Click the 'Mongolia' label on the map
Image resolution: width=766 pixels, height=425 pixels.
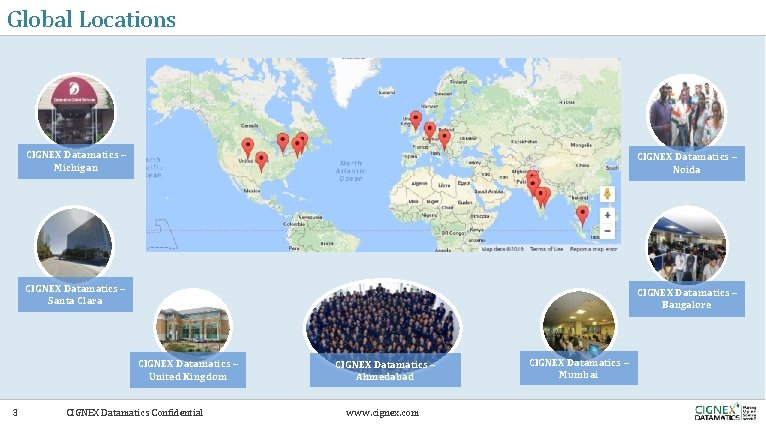pos(581,145)
